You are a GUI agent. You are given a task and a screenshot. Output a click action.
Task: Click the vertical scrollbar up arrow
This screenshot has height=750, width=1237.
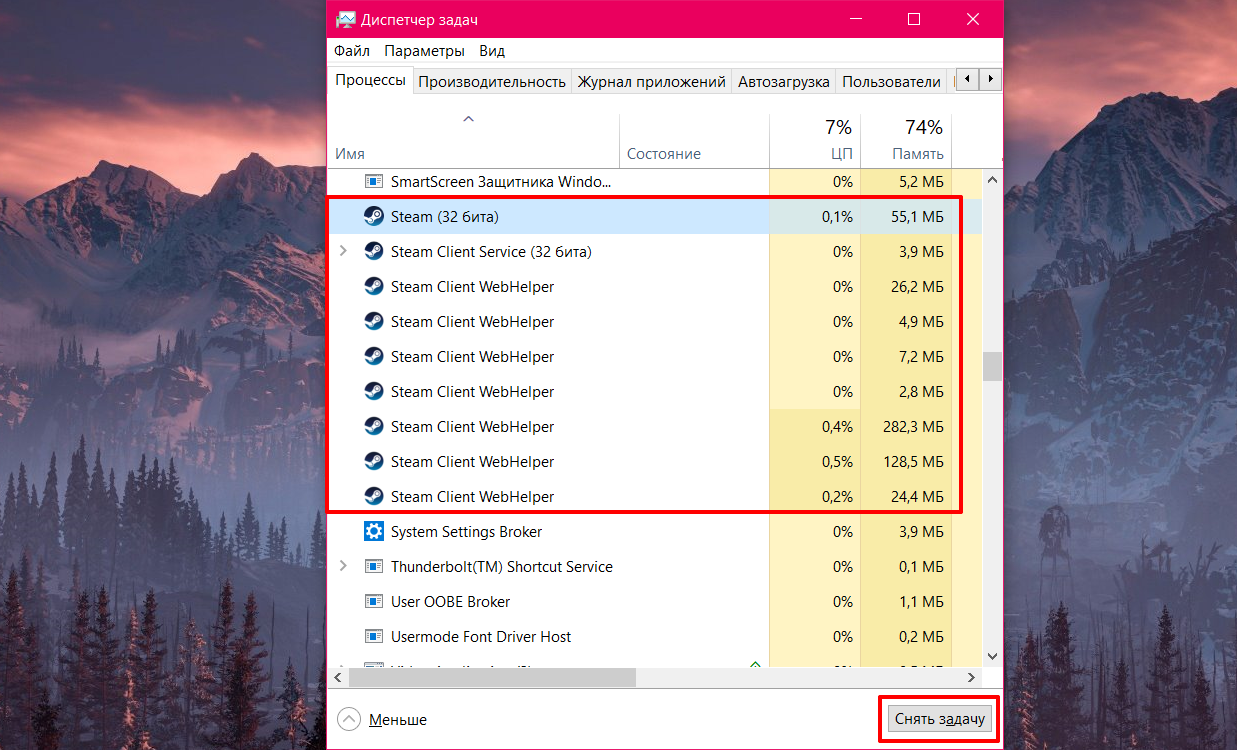pyautogui.click(x=992, y=180)
